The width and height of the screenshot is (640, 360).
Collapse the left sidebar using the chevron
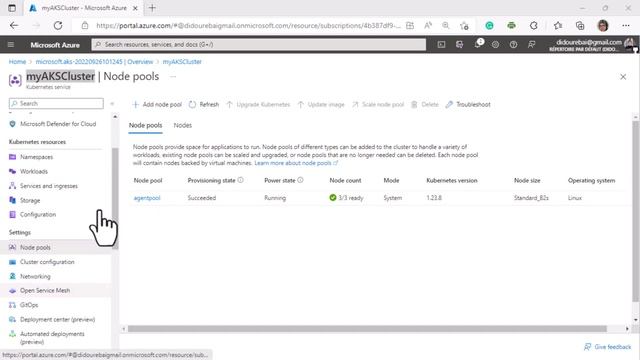click(x=112, y=104)
